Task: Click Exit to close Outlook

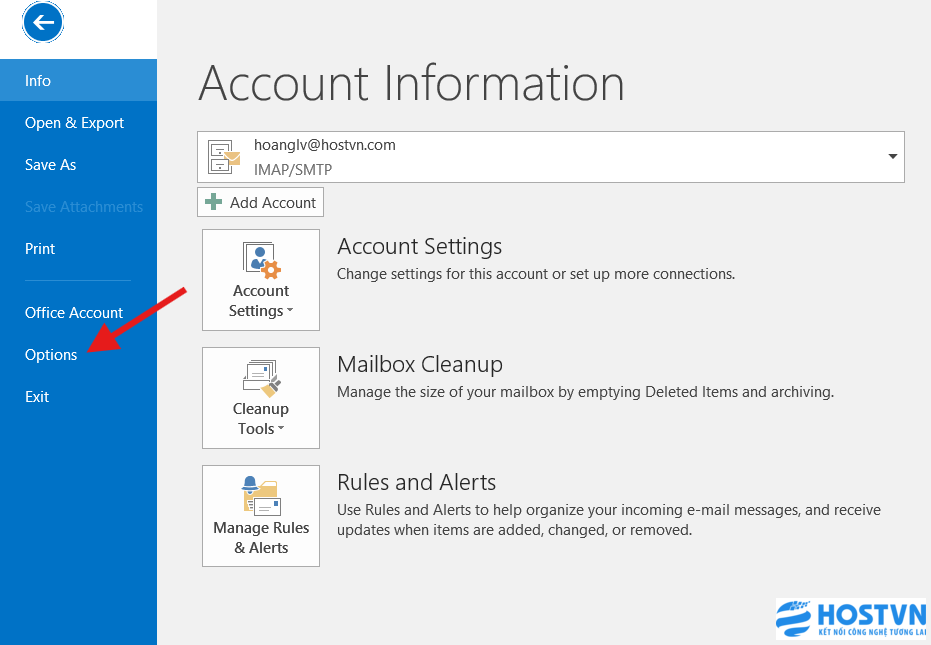Action: [x=37, y=397]
